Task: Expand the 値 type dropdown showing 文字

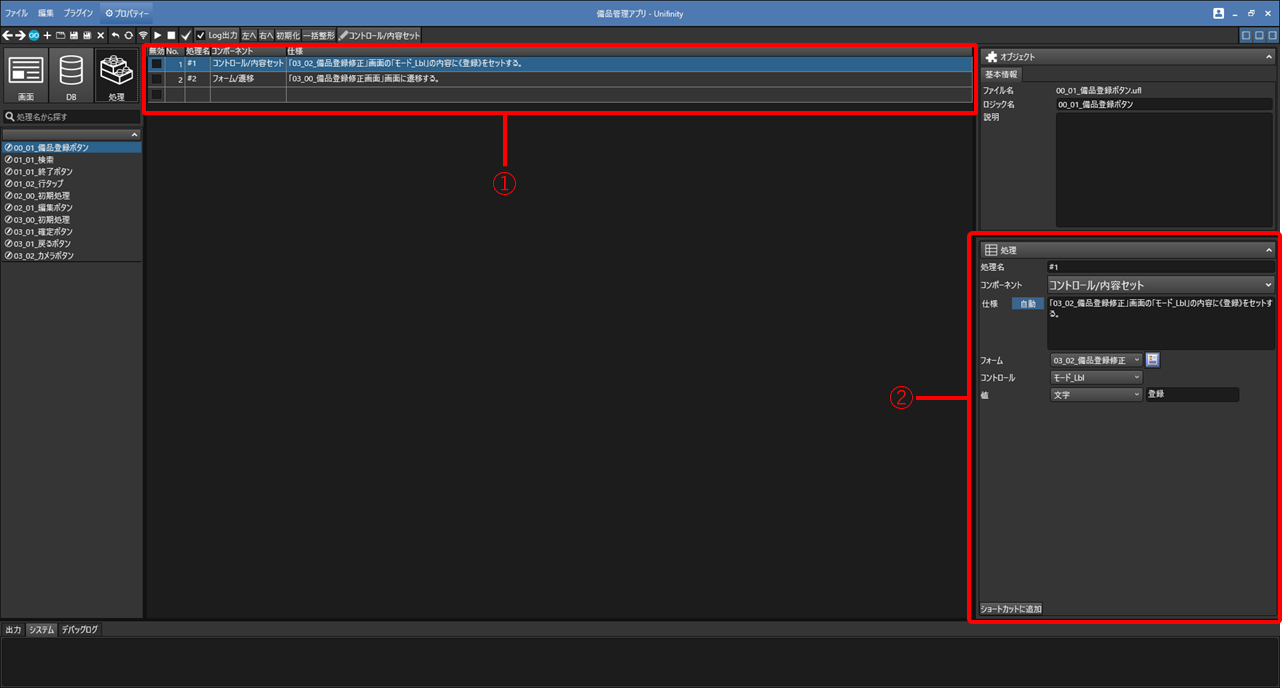Action: 1095,395
